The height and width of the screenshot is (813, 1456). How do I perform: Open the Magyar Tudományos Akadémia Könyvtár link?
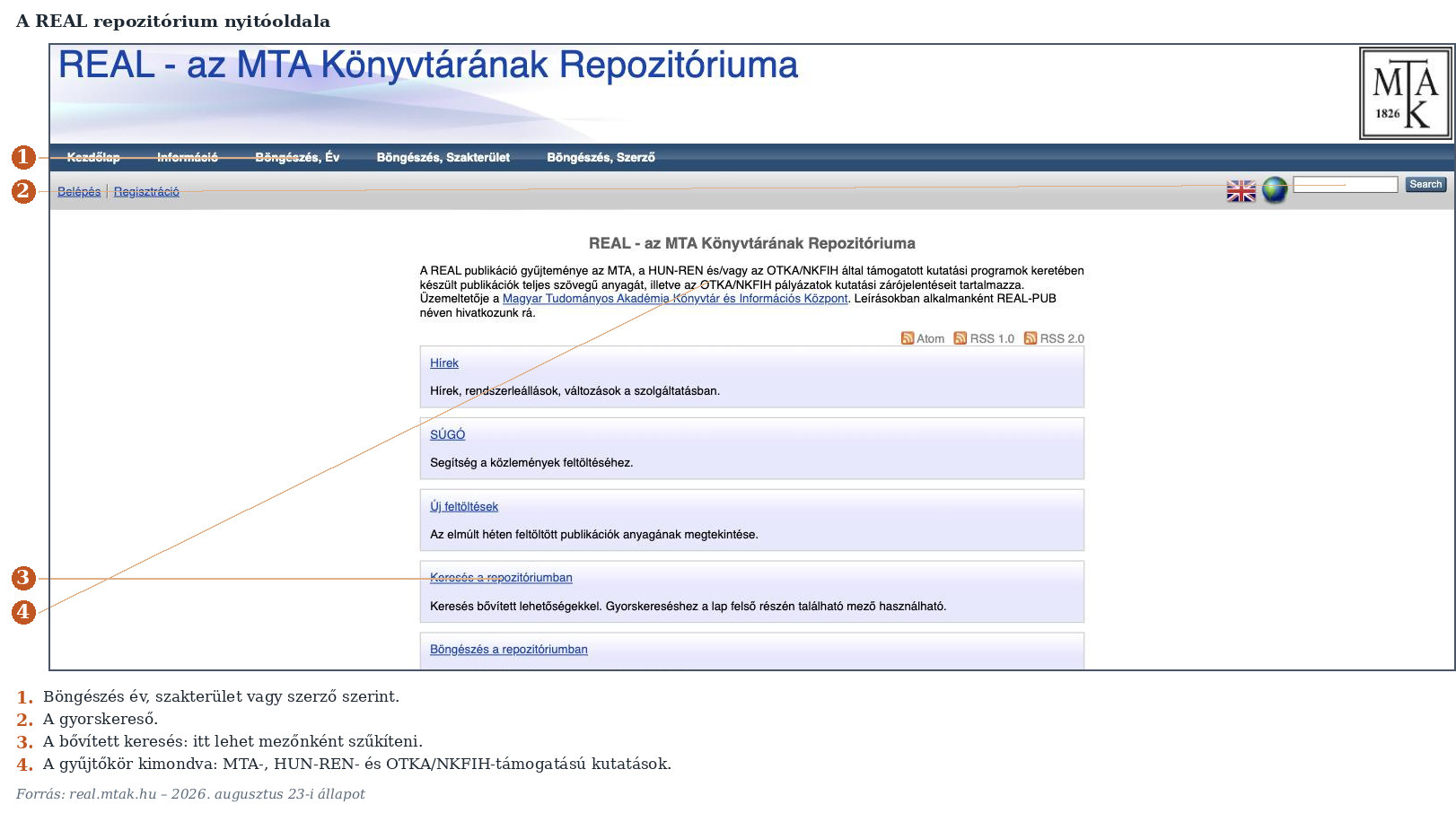point(675,299)
